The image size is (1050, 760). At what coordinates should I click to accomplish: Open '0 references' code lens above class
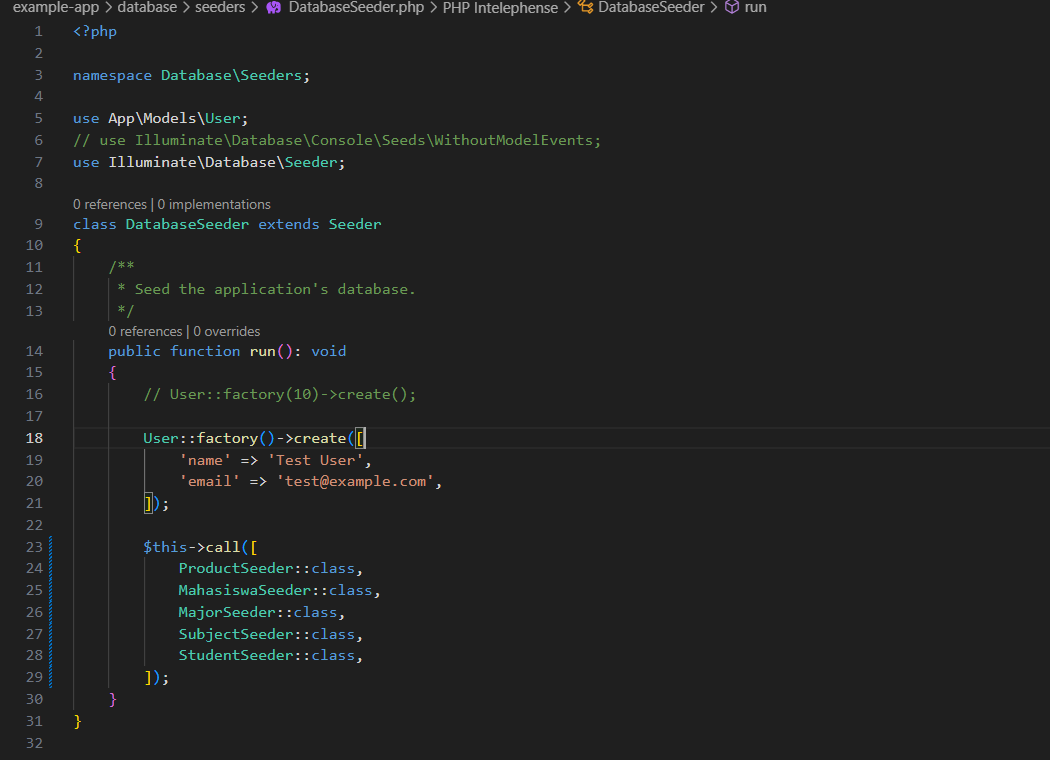click(x=110, y=204)
